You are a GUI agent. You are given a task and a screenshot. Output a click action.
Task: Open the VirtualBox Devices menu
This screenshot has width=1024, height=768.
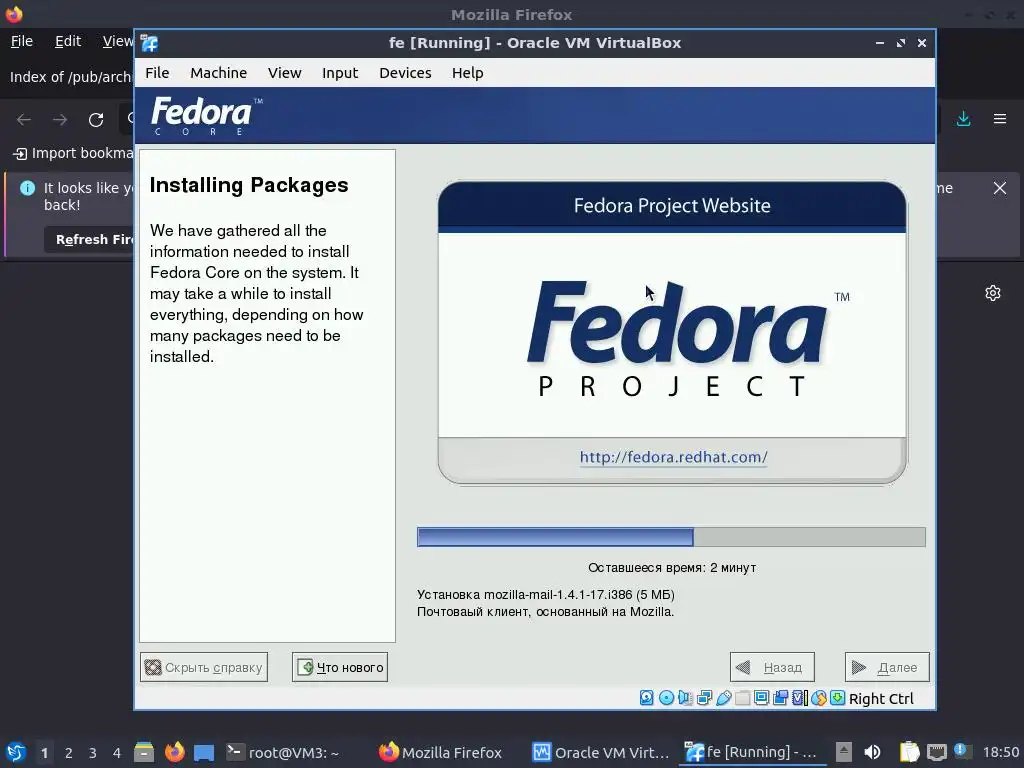[405, 73]
